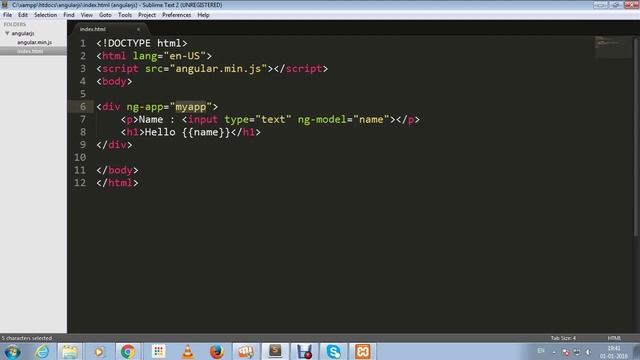Collapse the angularjs folder in sidebar

[x=7, y=33]
